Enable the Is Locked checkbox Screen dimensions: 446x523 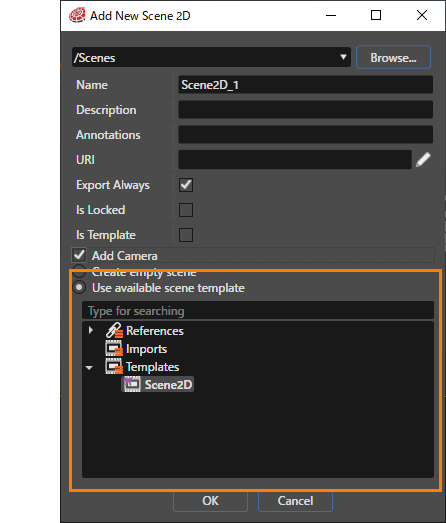tap(186, 210)
